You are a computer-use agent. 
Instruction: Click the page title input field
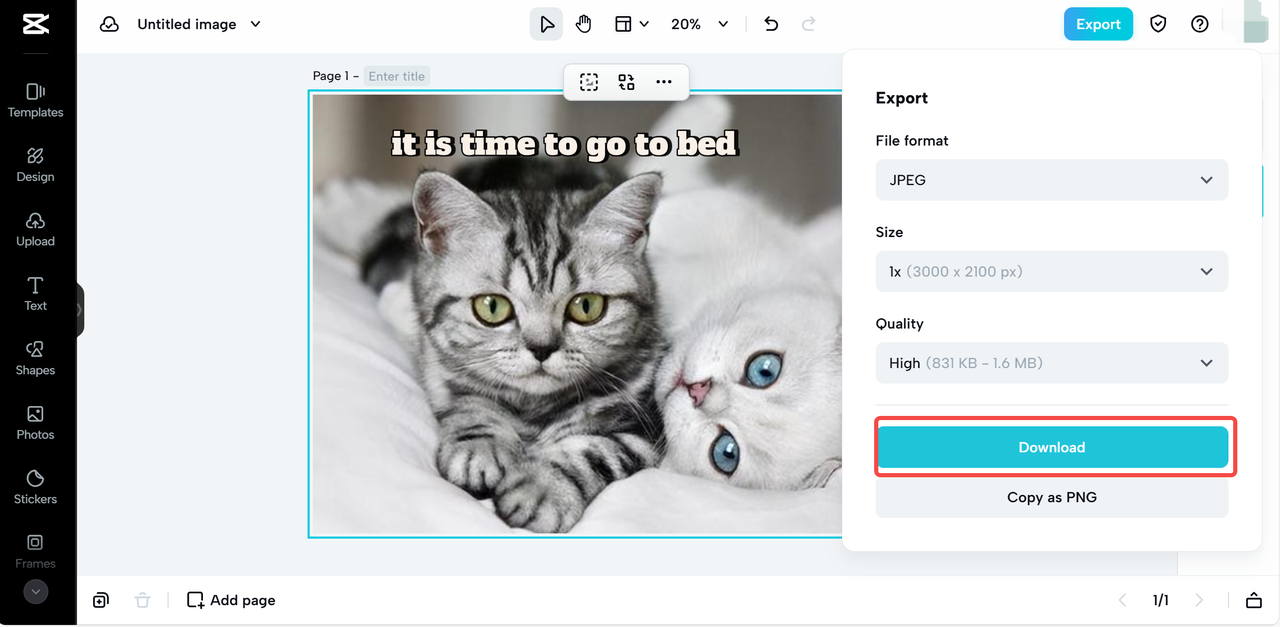pyautogui.click(x=397, y=76)
